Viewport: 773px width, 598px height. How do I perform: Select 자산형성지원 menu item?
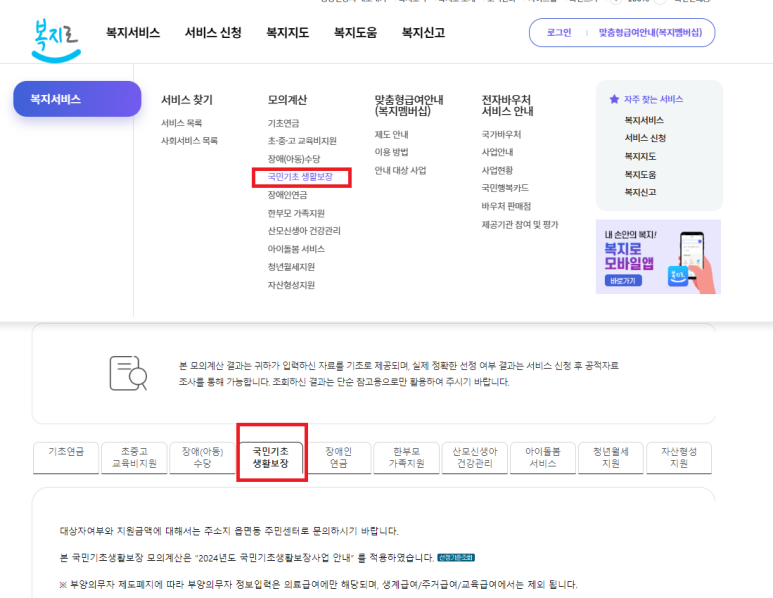pos(291,285)
